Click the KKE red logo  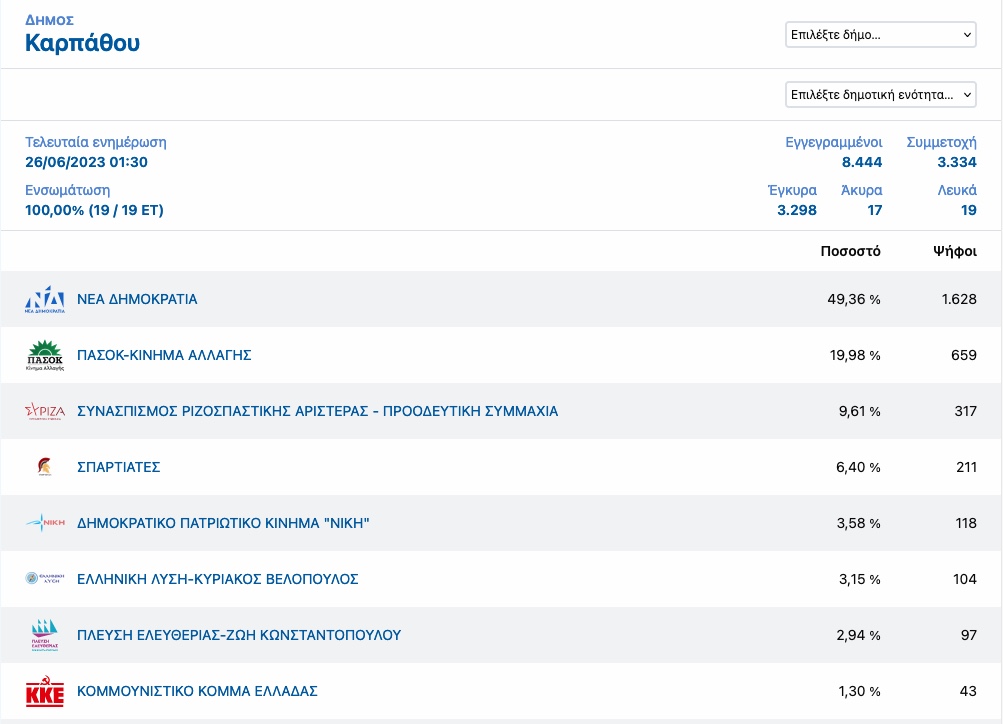click(x=45, y=691)
